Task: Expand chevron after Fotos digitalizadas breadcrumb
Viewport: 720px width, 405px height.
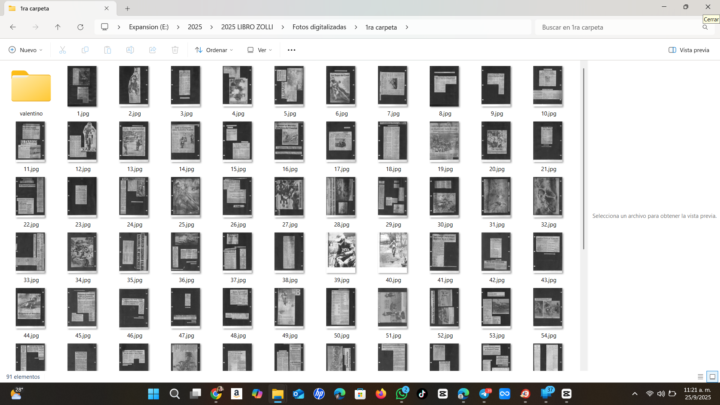Action: point(356,27)
